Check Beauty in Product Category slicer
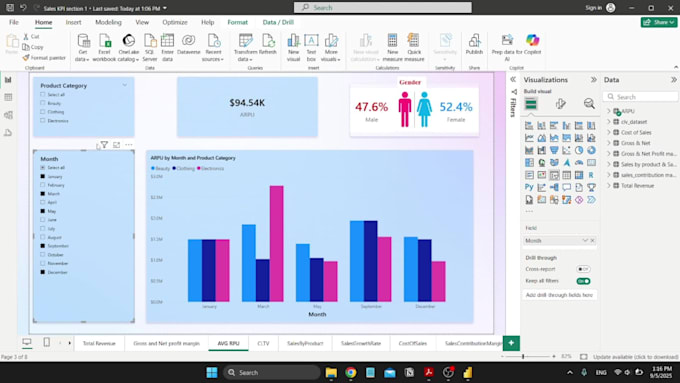This screenshot has width=680, height=383. (x=42, y=103)
